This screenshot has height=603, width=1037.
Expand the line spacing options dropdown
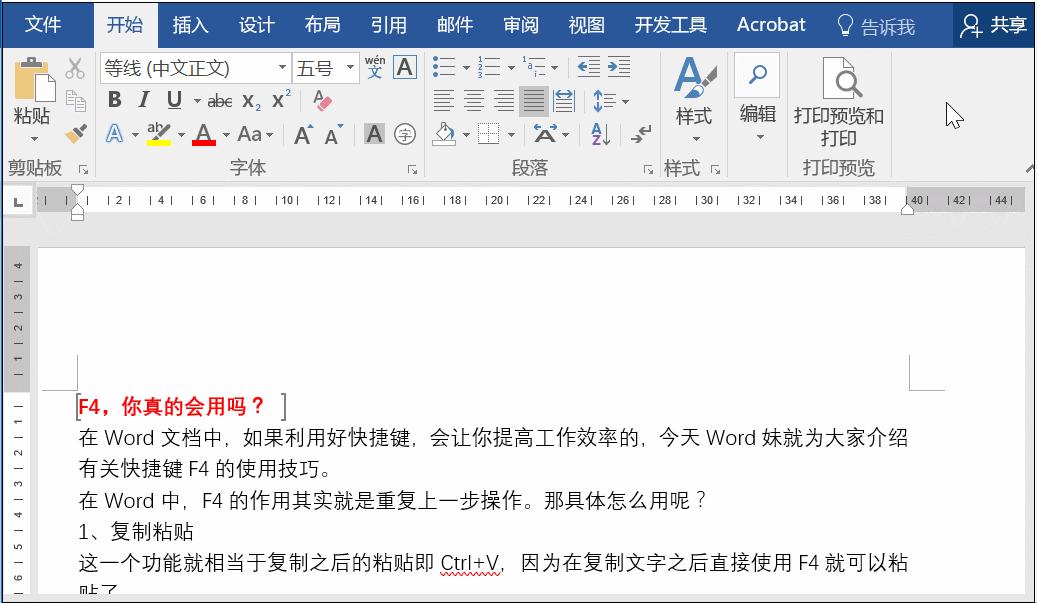coord(624,101)
